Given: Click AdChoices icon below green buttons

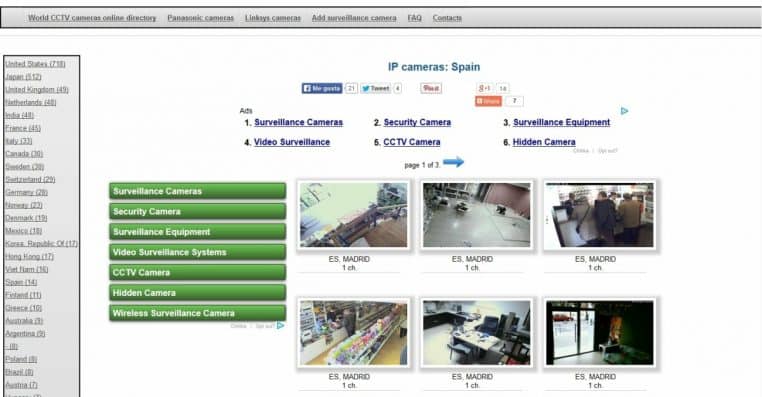Looking at the screenshot, I should (x=280, y=326).
